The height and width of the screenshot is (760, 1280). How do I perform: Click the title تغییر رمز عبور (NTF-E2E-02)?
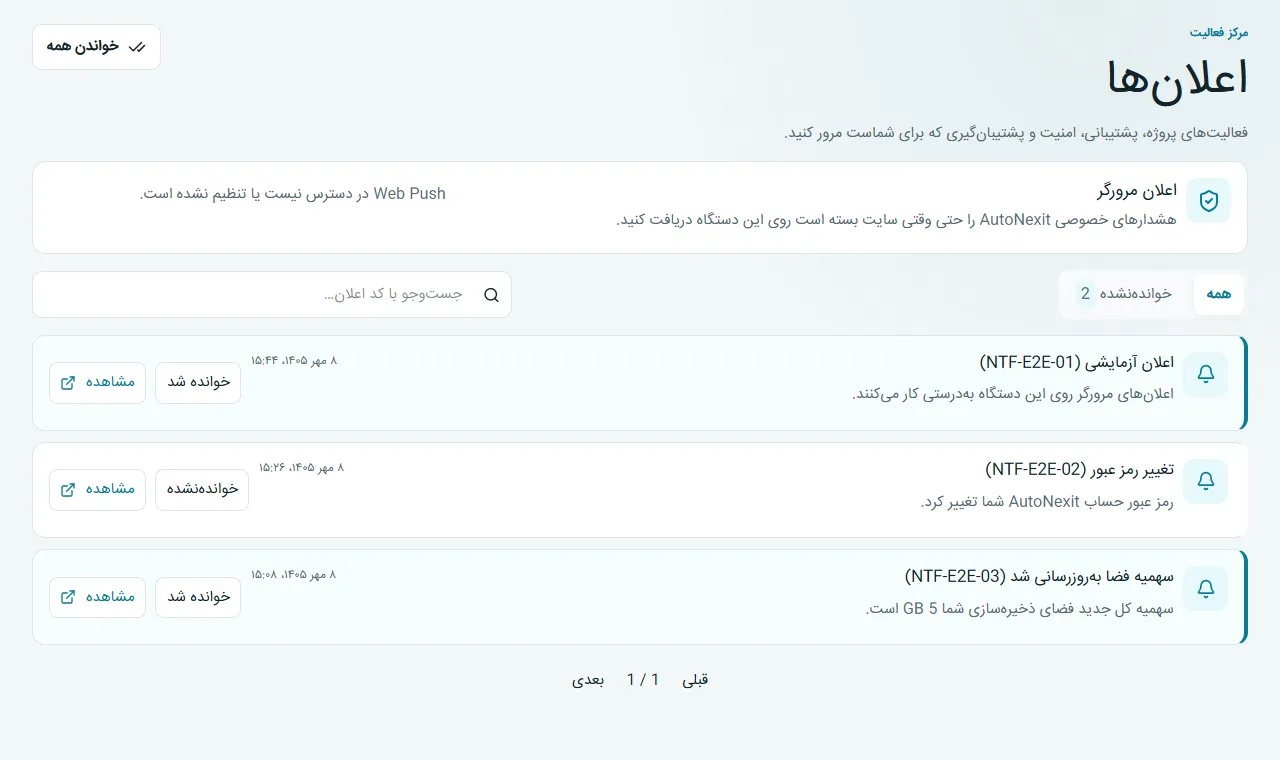click(x=1079, y=469)
